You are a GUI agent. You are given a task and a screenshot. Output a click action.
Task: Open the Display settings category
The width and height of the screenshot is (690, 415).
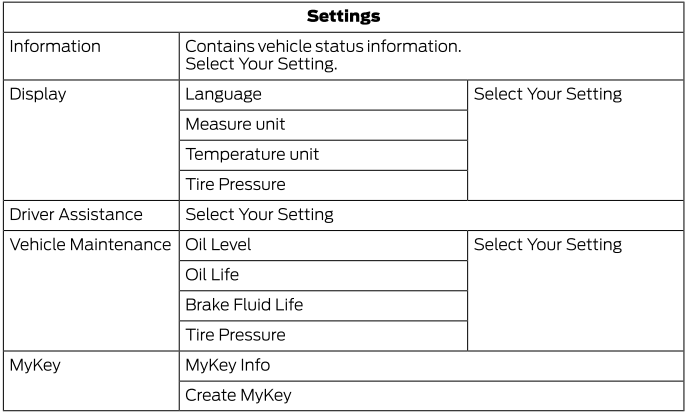click(x=37, y=94)
